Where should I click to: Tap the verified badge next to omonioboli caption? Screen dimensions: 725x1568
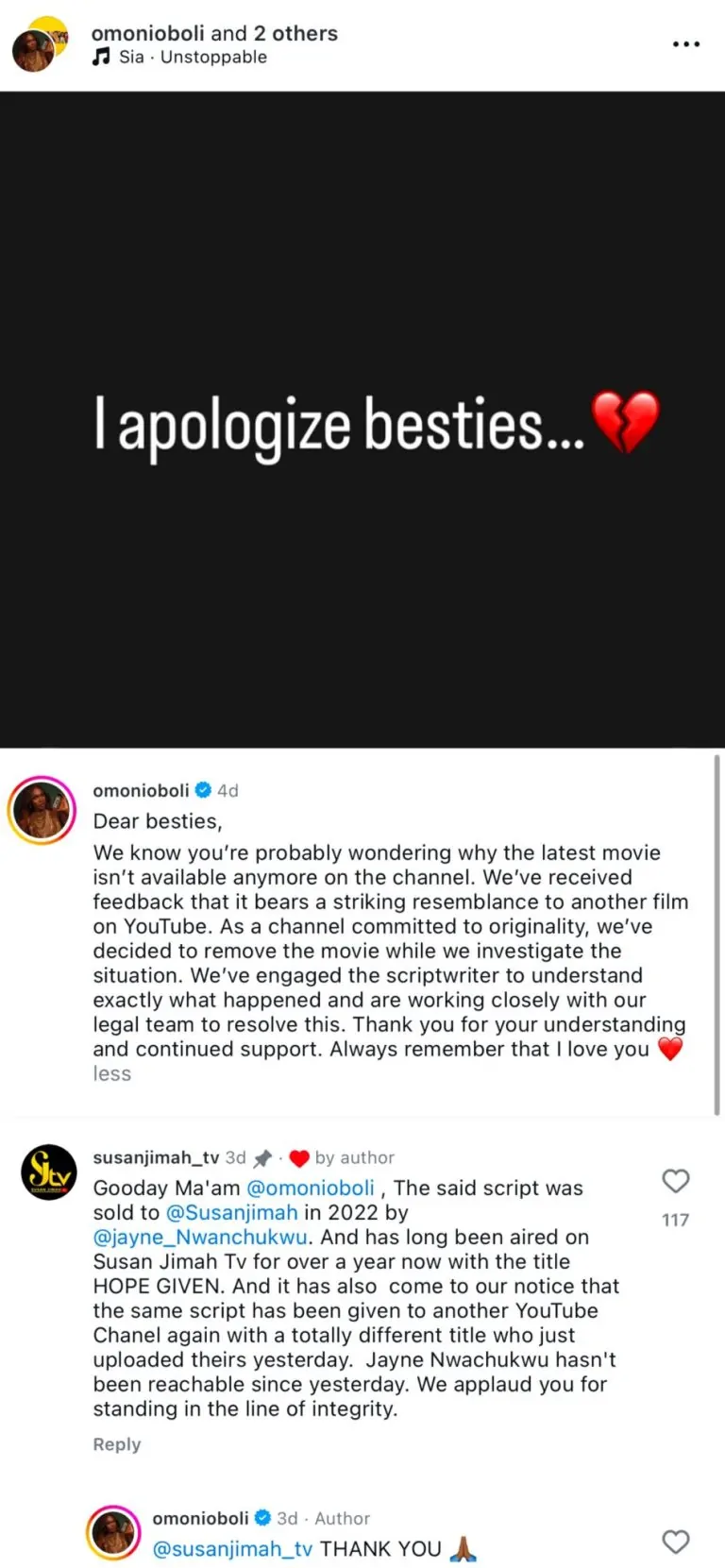click(203, 790)
